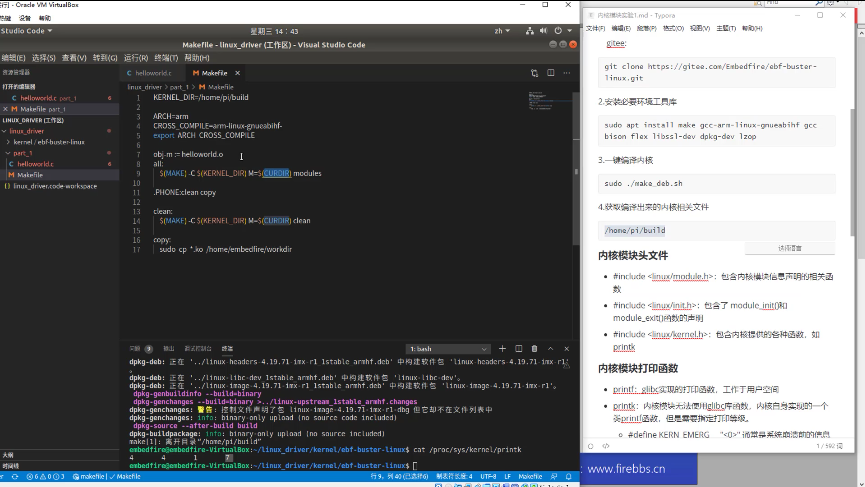Open the Typora 格式(O) menu
The width and height of the screenshot is (865, 487).
point(673,28)
